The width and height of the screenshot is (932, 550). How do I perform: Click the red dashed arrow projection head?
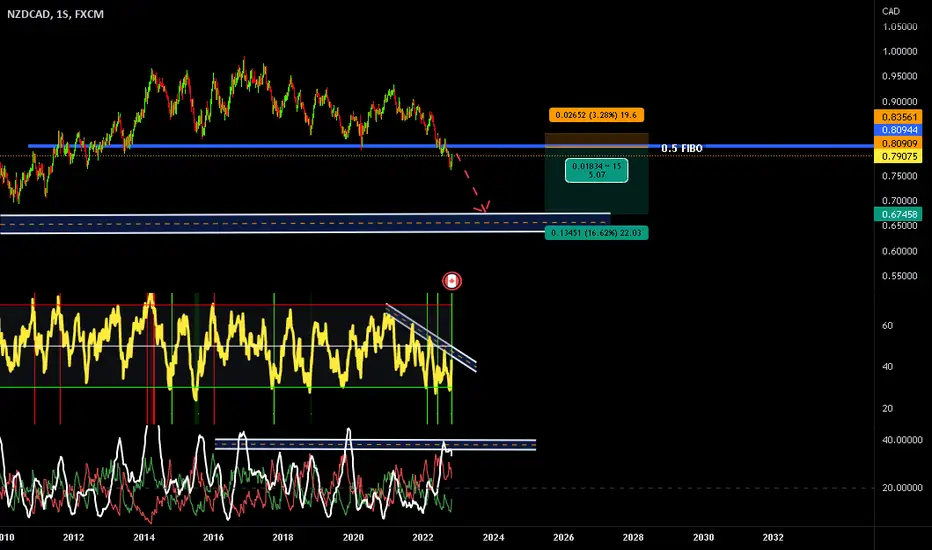pos(482,207)
